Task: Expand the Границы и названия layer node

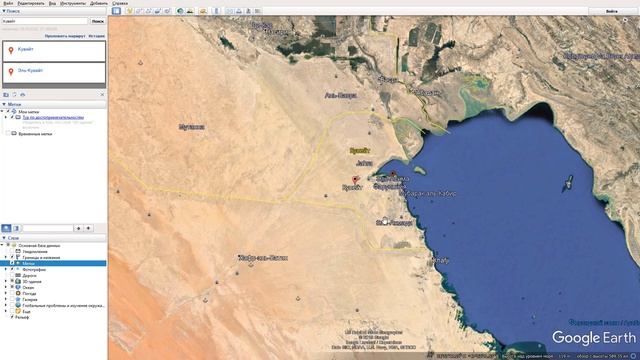Action: [6, 258]
